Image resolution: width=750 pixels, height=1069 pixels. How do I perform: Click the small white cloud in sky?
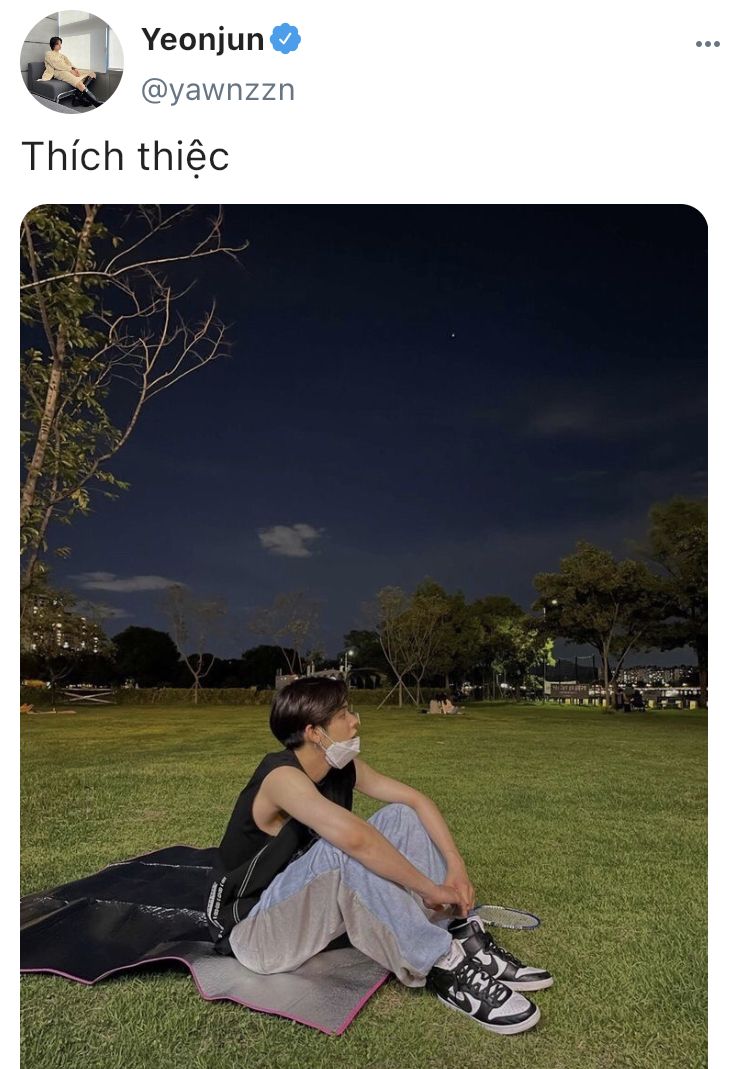288,539
